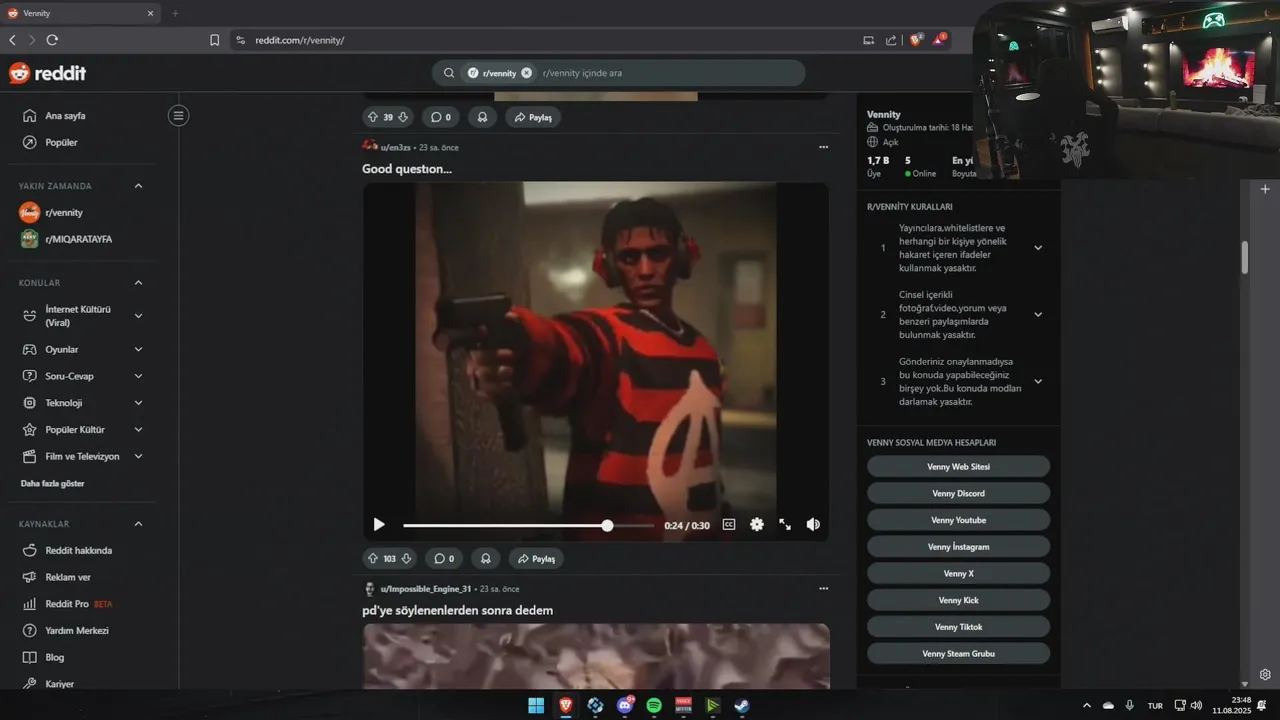
Task: Expand Film ve Televizyon topic
Action: click(138, 456)
